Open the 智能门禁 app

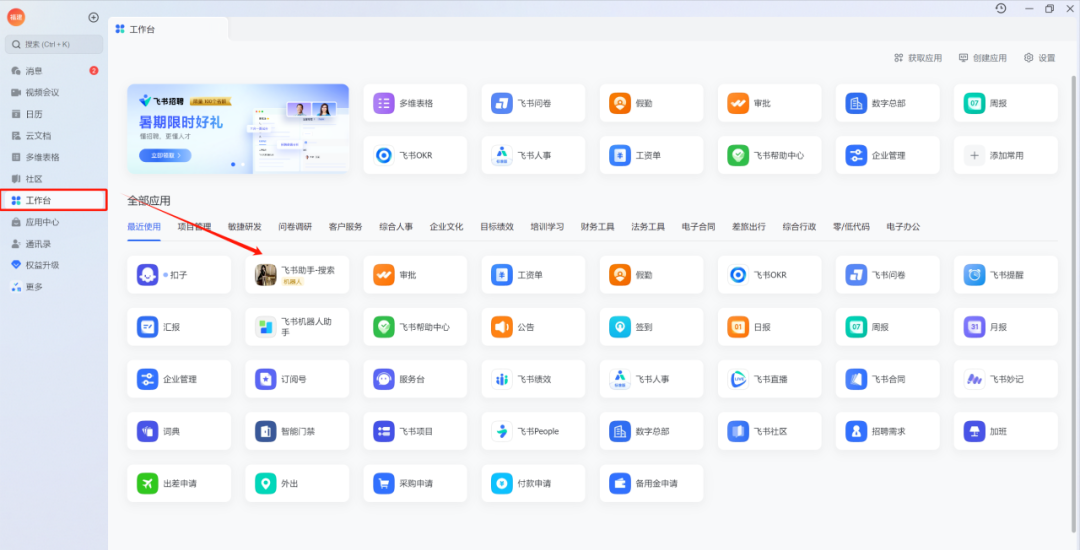[x=267, y=432]
